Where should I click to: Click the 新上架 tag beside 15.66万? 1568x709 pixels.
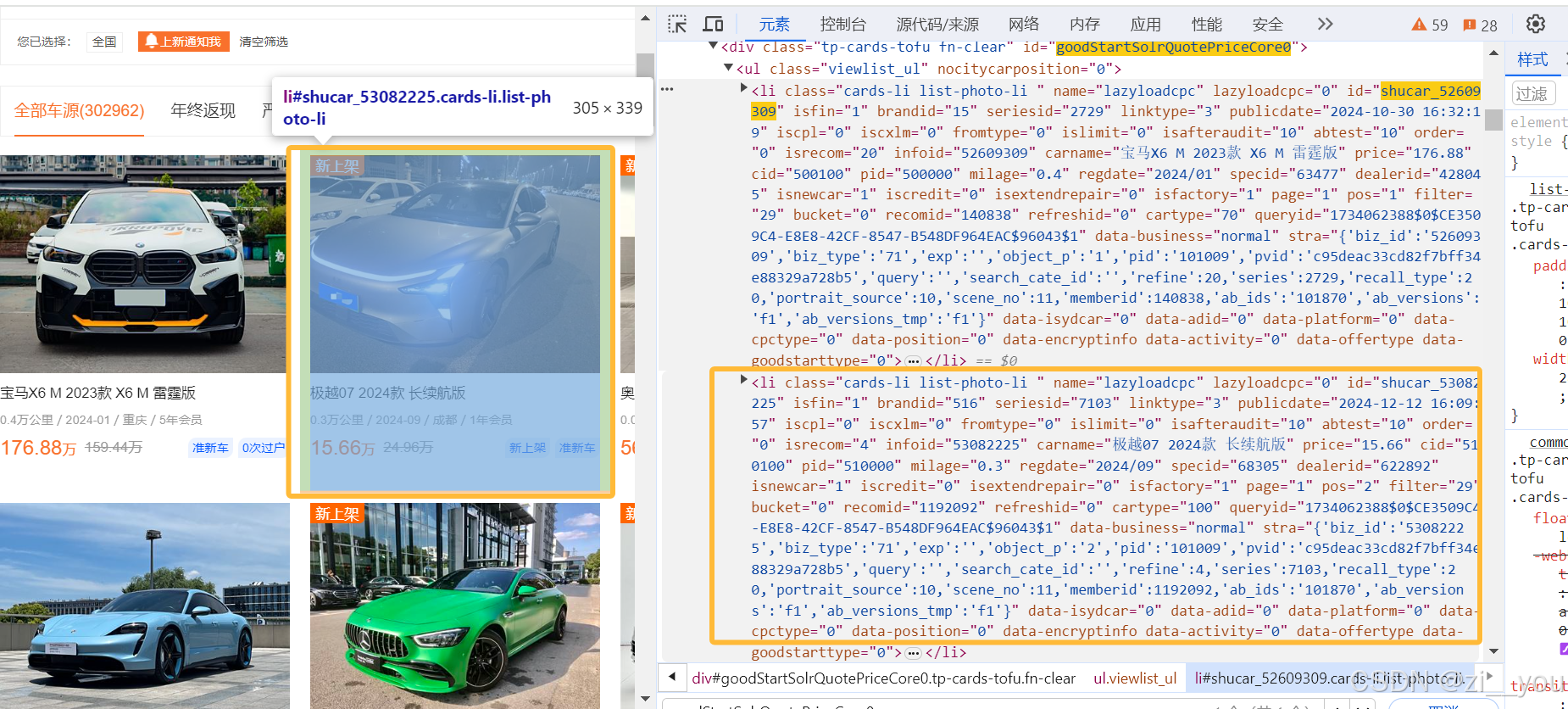point(527,448)
